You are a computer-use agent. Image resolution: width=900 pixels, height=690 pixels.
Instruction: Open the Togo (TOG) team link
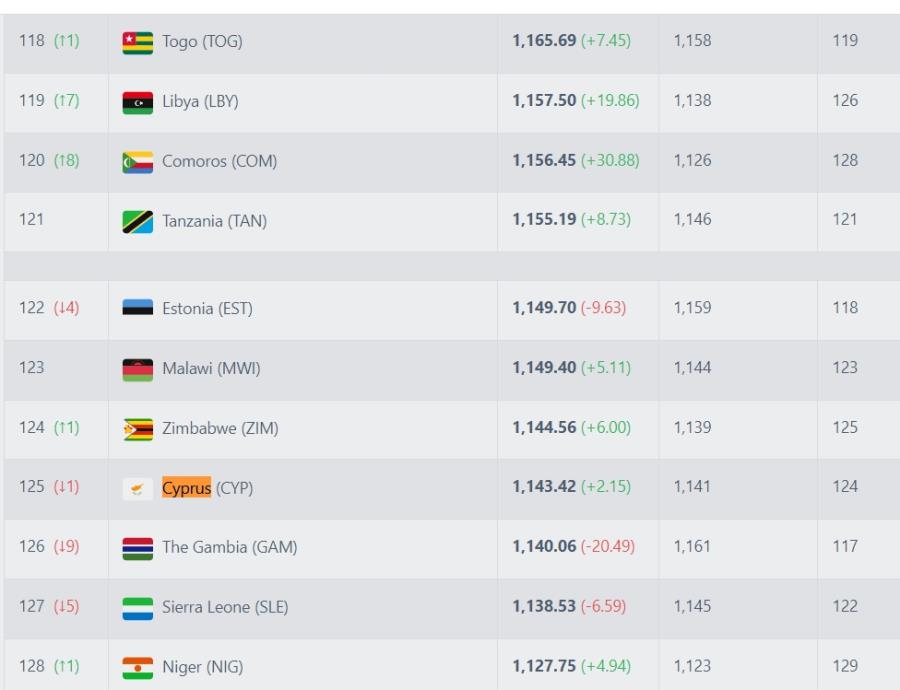coord(202,41)
